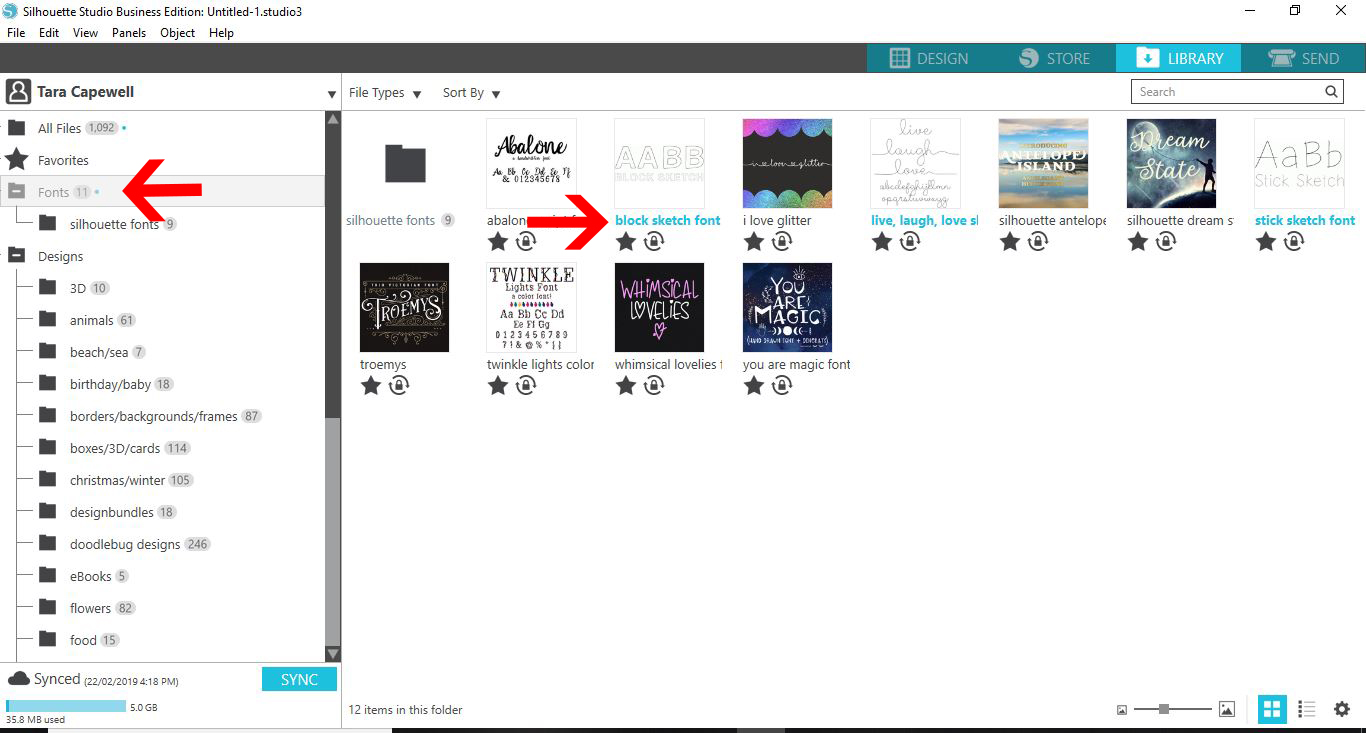Collapse the Fonts folder with its minus icon
1366x733 pixels.
pos(17,191)
